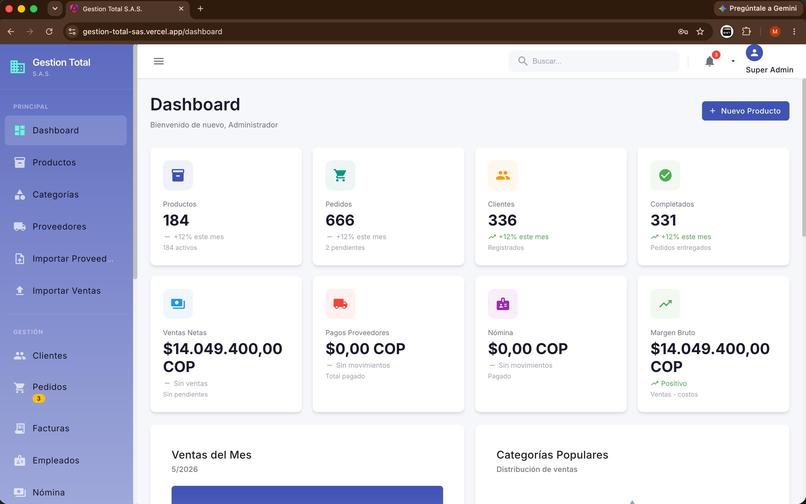
Task: Open Dashboard in the sidebar
Action: click(x=65, y=131)
